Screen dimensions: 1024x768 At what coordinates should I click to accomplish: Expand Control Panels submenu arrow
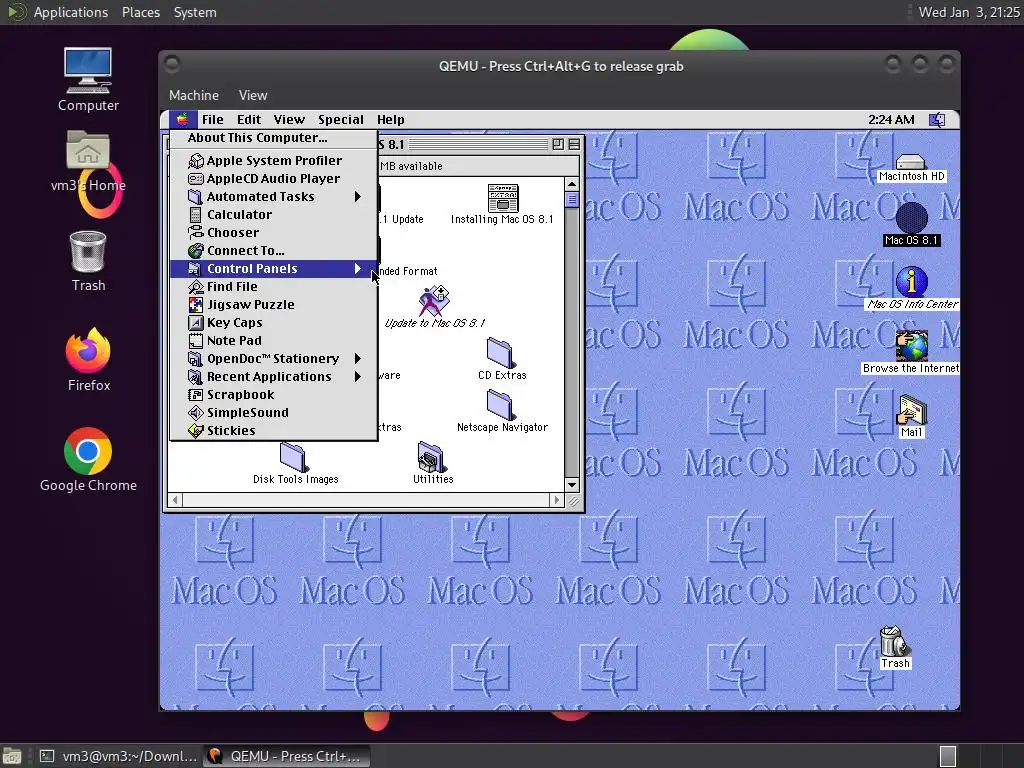357,268
